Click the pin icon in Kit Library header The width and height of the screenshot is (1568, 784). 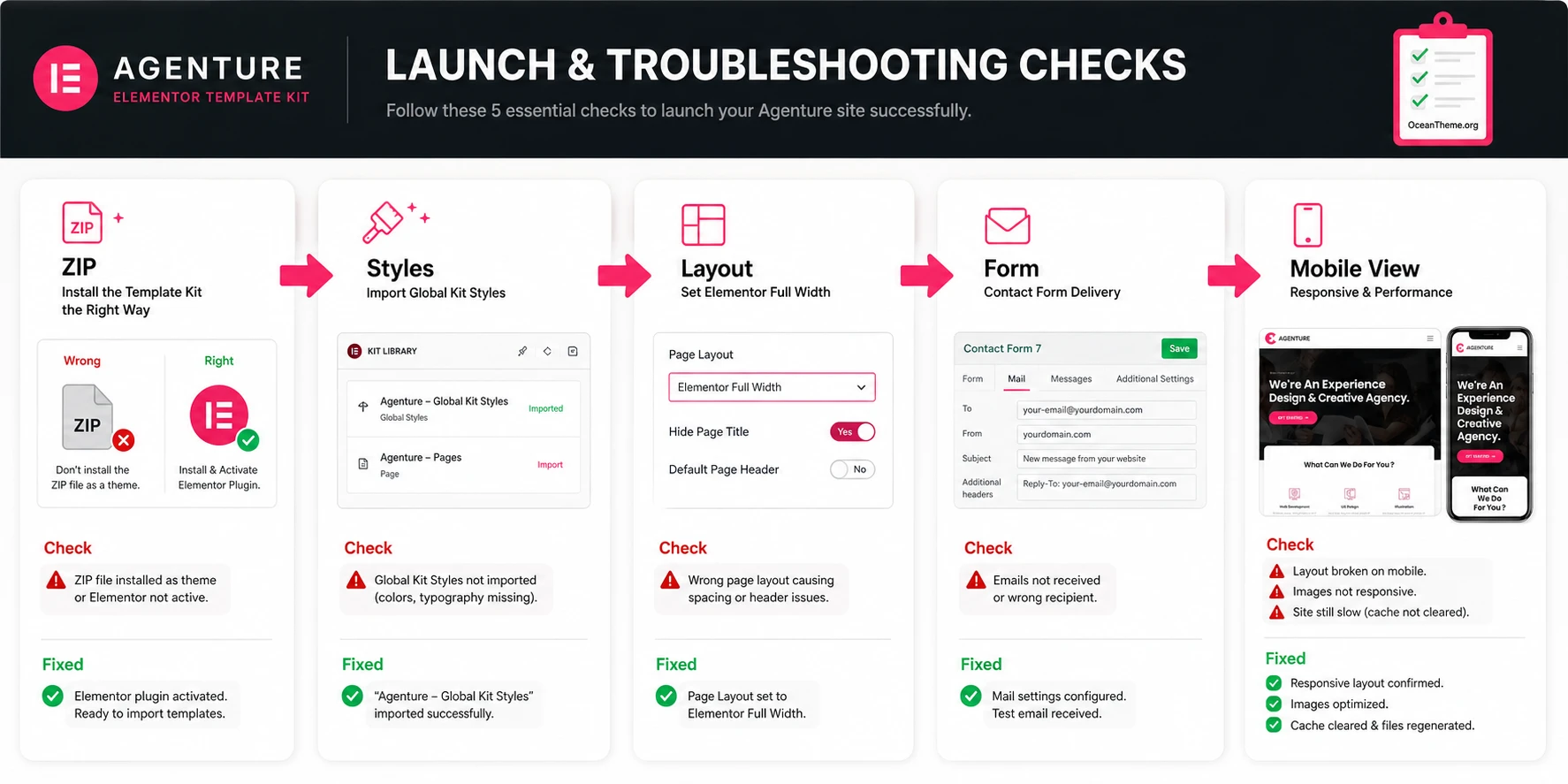click(522, 351)
